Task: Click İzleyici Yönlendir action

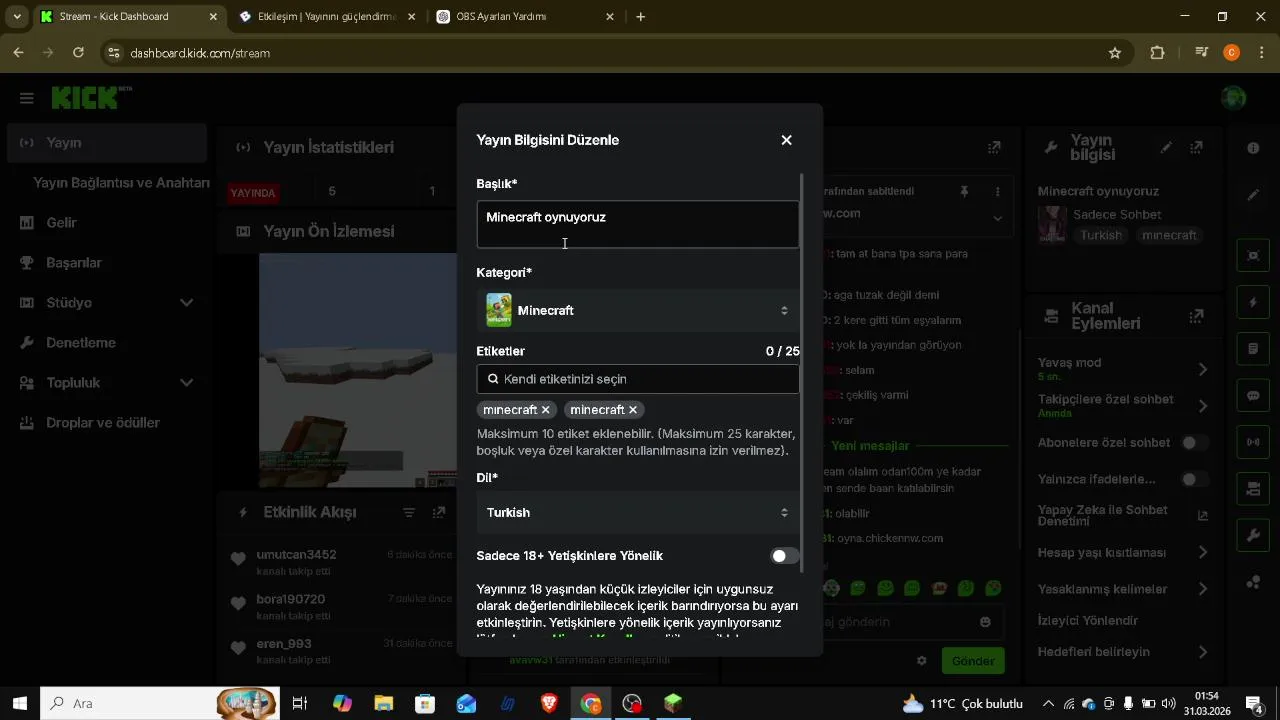Action: [x=1088, y=621]
